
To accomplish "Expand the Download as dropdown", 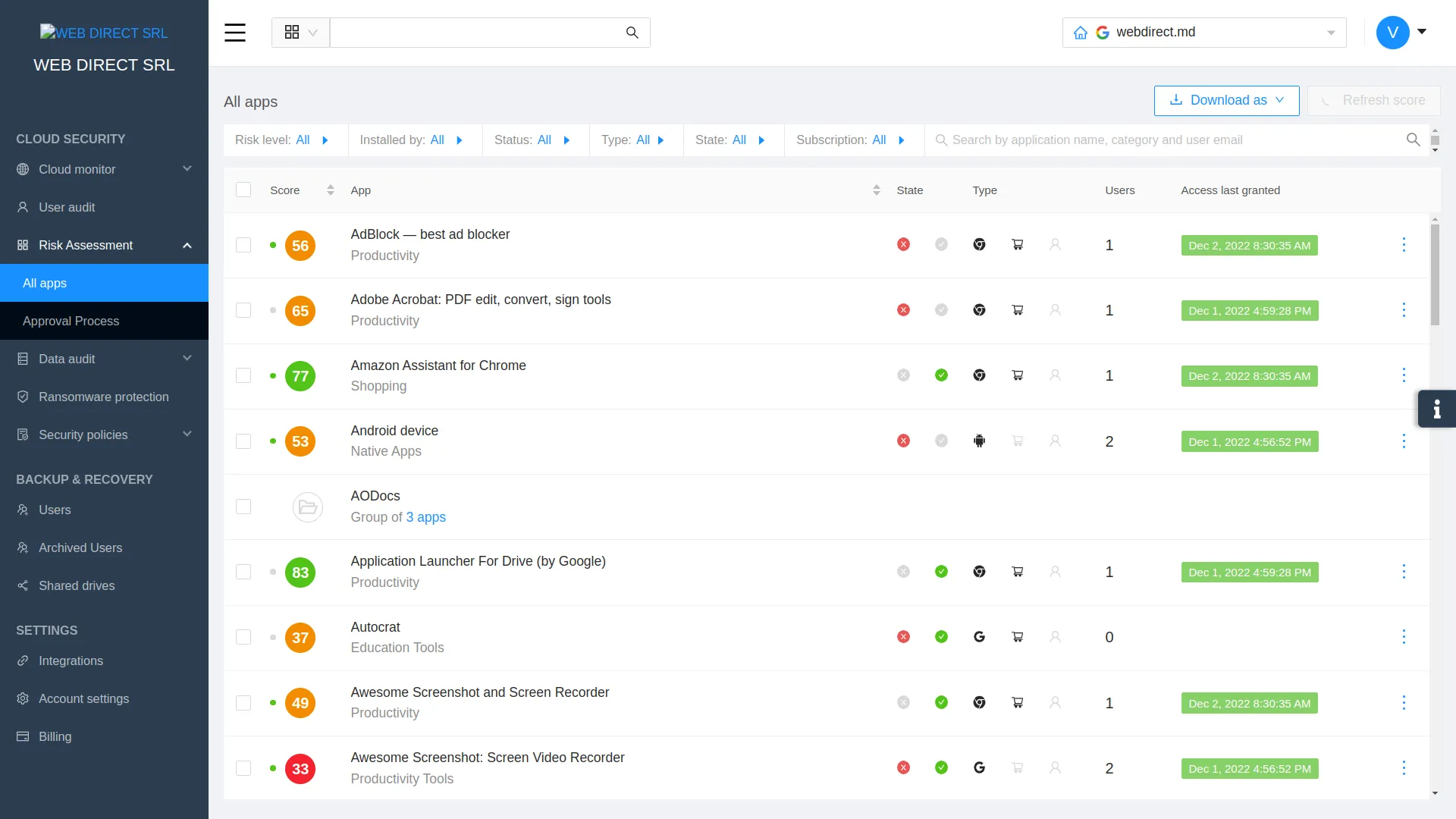I will [1226, 101].
